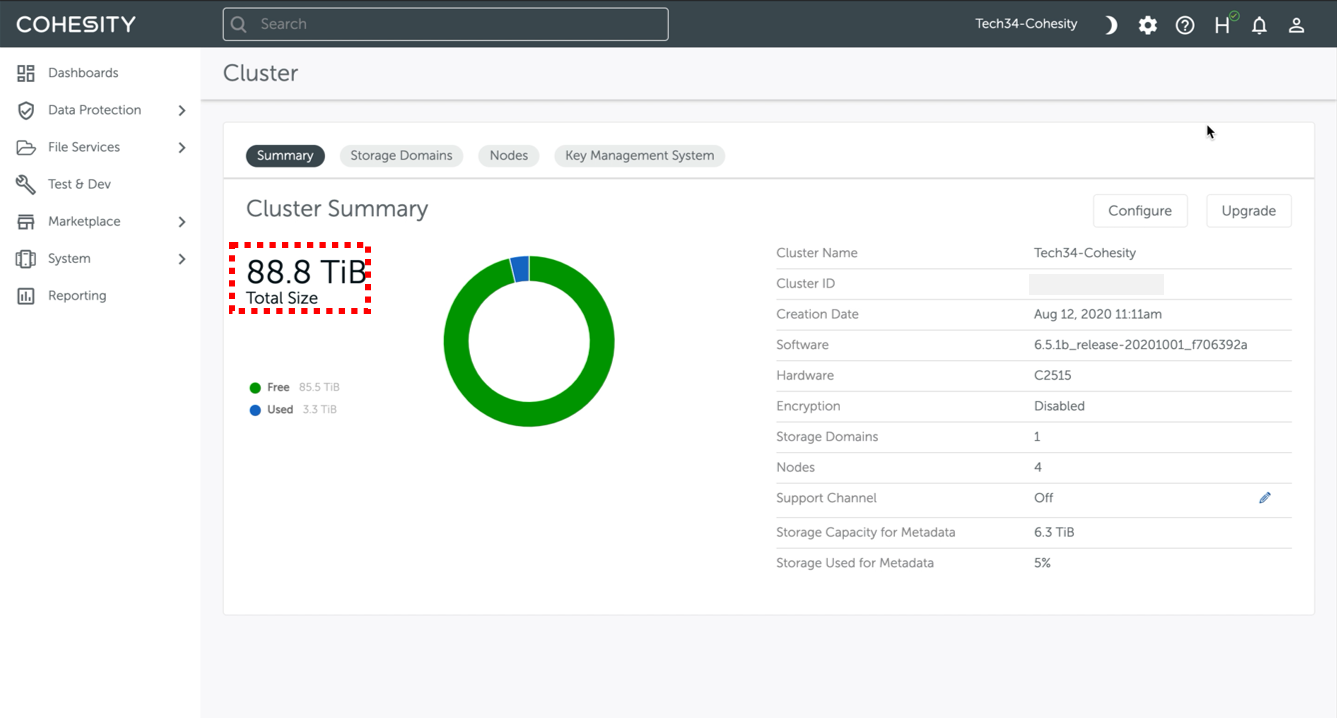The height and width of the screenshot is (718, 1337).
Task: Switch to the Nodes tab
Action: 509,156
